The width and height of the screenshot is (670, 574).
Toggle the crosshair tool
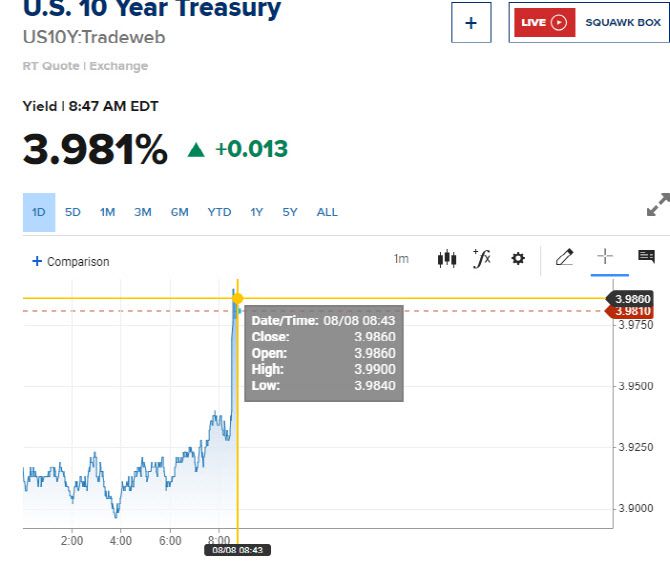click(605, 257)
